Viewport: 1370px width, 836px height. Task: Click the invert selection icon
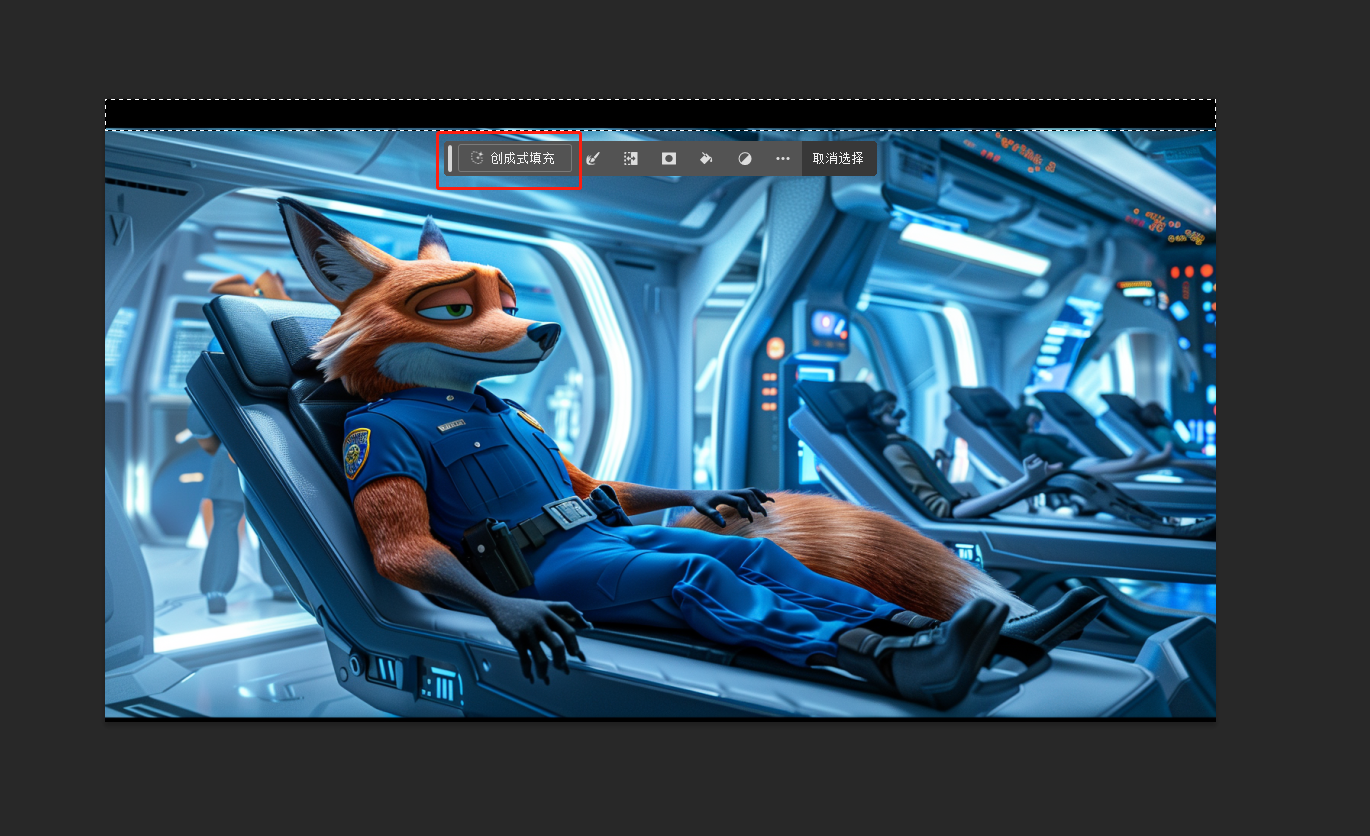[631, 158]
